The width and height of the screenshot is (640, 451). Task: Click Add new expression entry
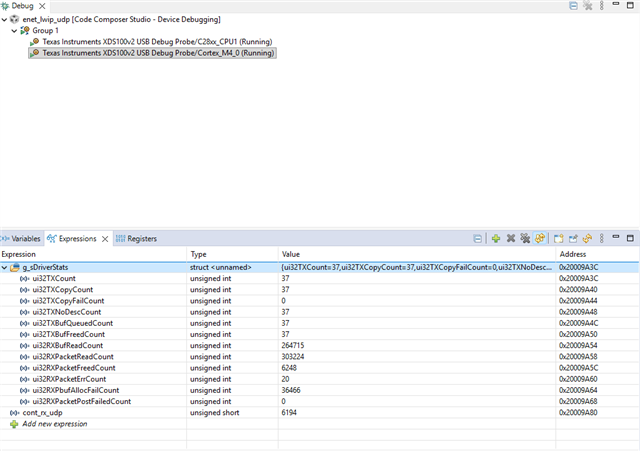[x=55, y=424]
